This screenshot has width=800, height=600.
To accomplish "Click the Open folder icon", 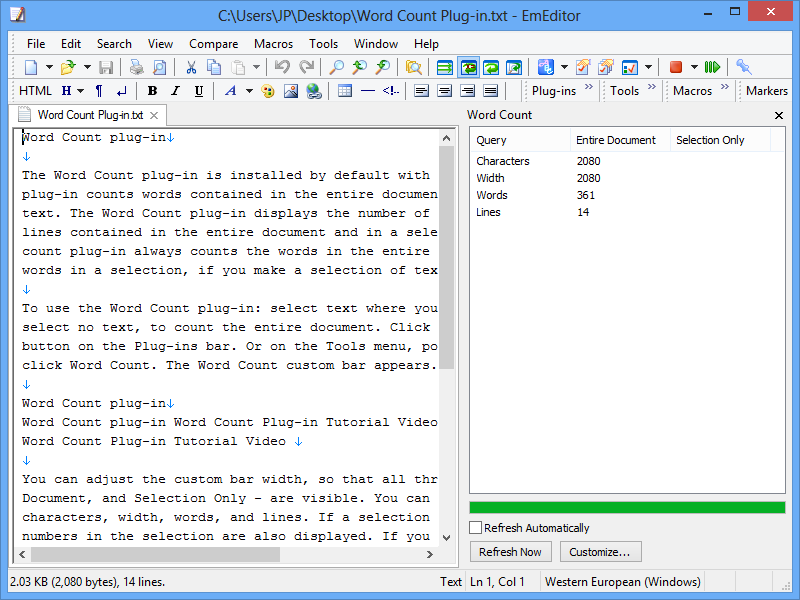I will point(68,67).
